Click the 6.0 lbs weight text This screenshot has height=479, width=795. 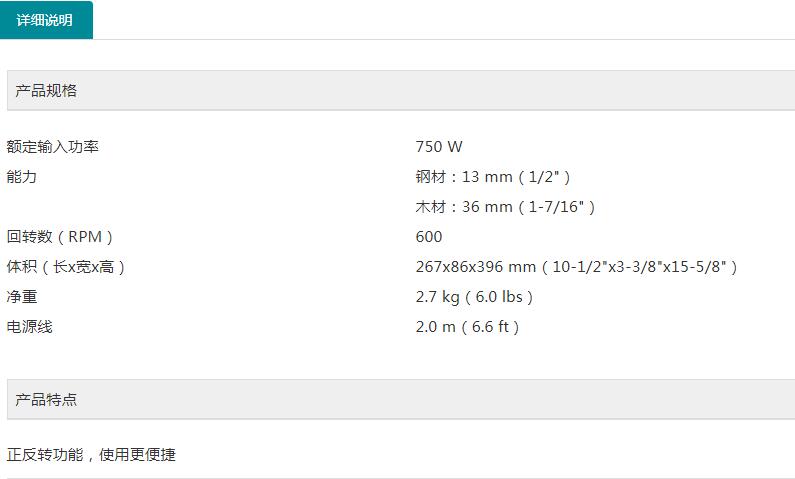(x=498, y=297)
